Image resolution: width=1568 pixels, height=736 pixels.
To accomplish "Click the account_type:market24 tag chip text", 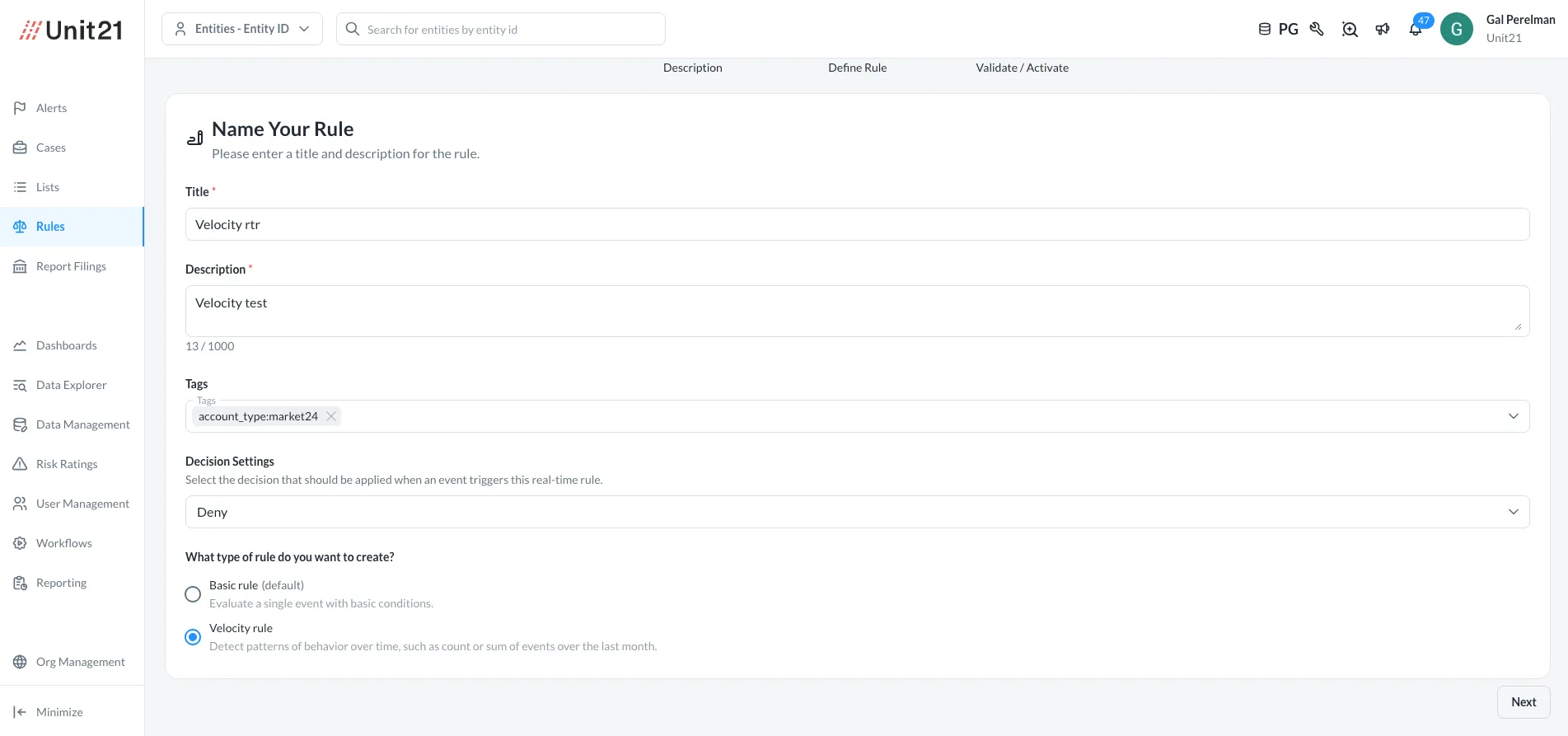I will coord(258,416).
